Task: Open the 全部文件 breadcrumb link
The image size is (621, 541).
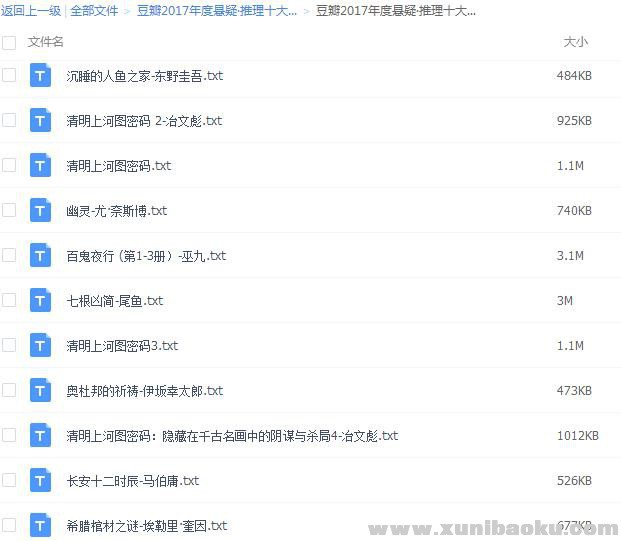Action: (94, 11)
